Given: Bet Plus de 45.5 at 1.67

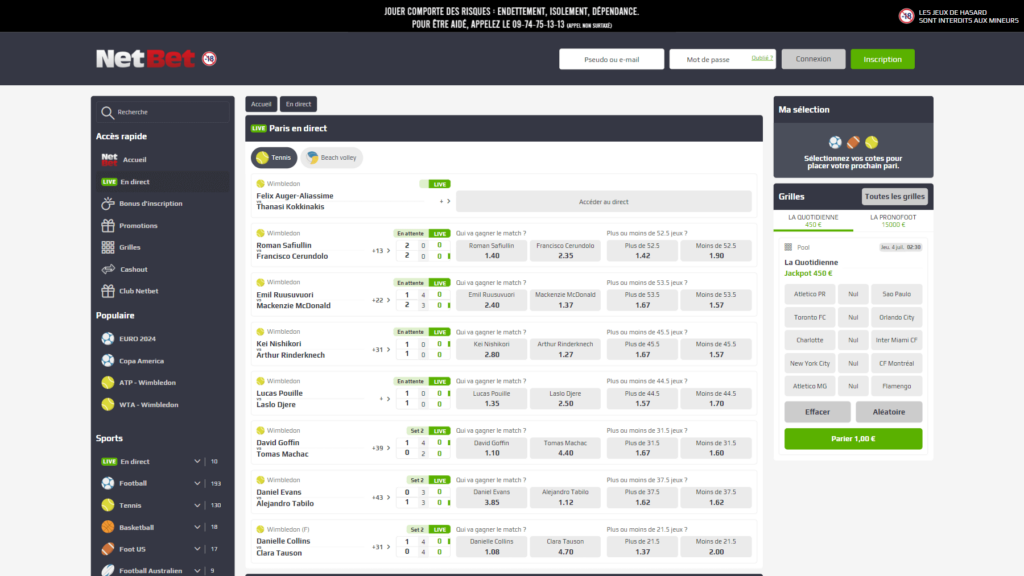Looking at the screenshot, I should click(642, 349).
